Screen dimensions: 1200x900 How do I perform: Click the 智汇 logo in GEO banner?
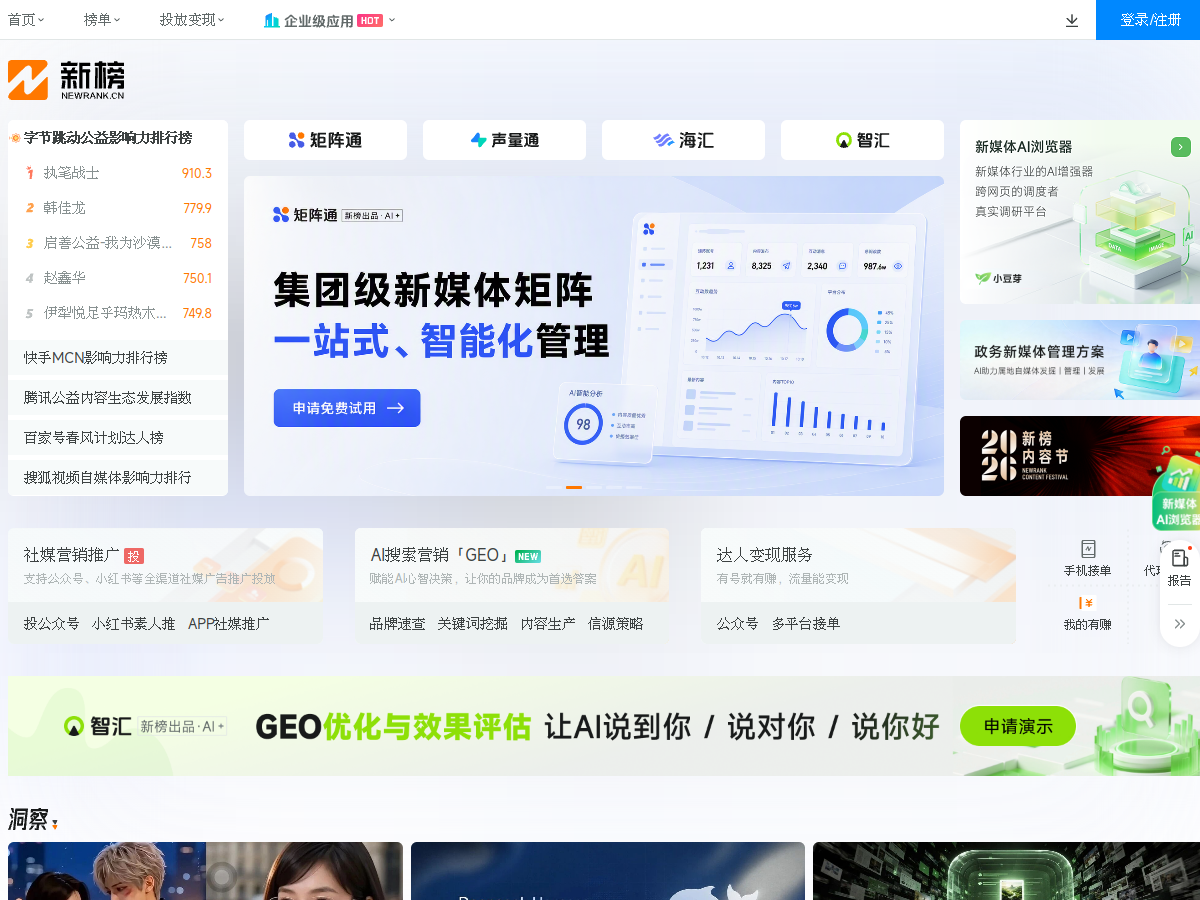tap(98, 727)
